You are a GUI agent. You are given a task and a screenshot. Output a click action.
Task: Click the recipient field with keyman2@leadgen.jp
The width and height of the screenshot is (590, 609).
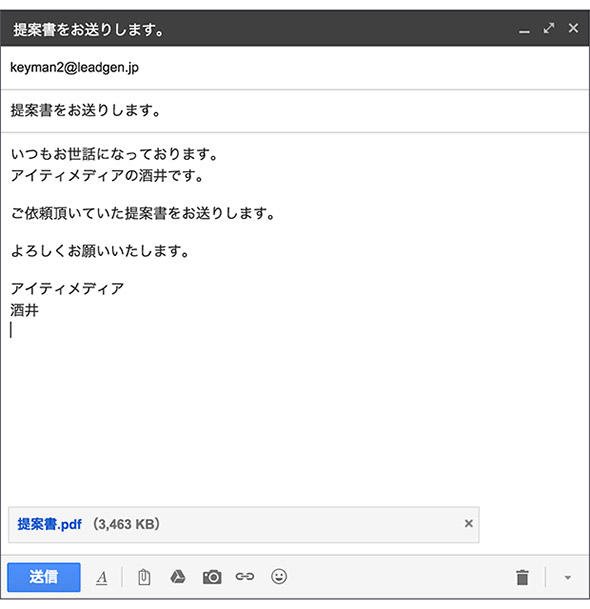pos(295,68)
